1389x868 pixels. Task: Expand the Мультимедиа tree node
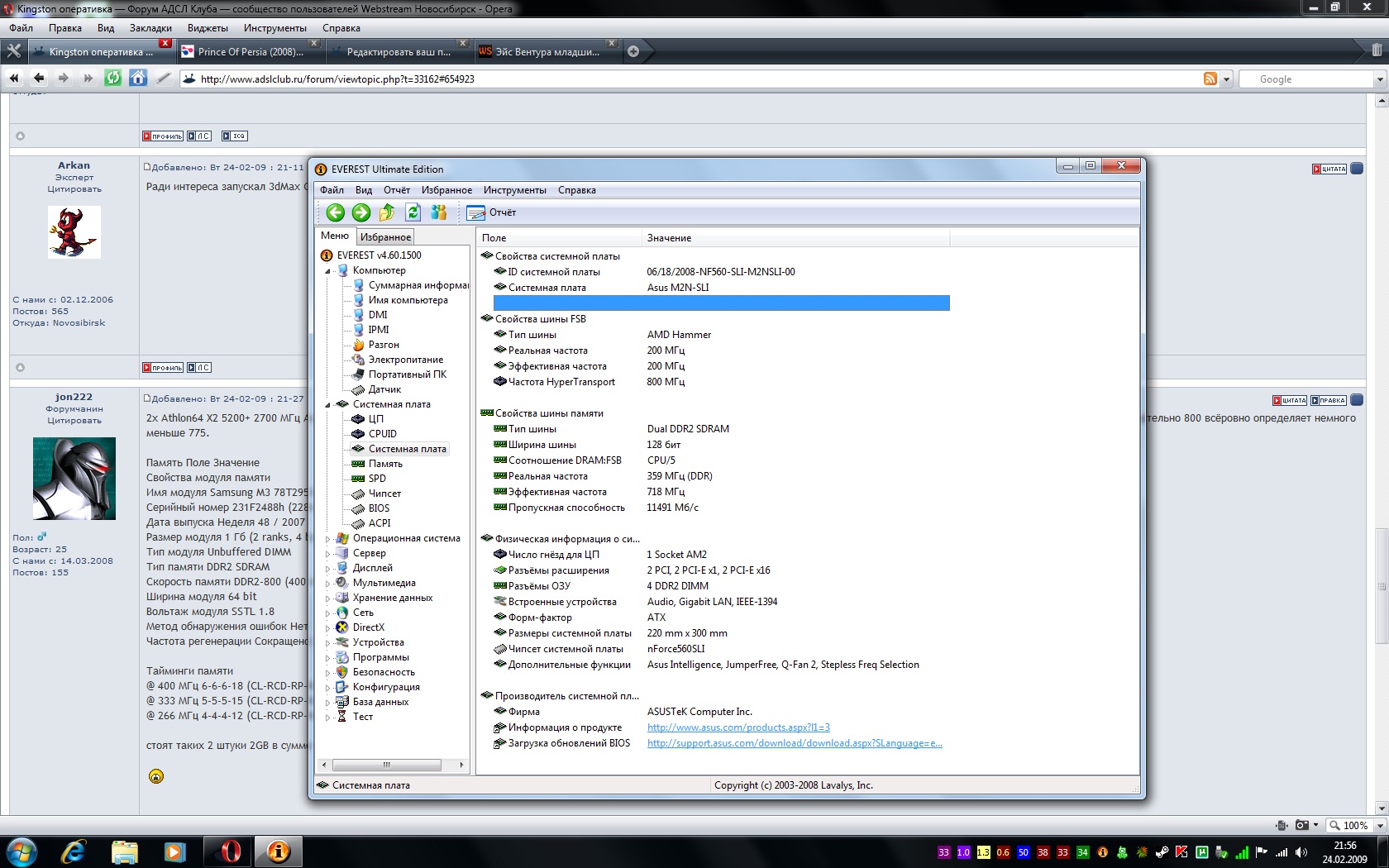point(327,584)
